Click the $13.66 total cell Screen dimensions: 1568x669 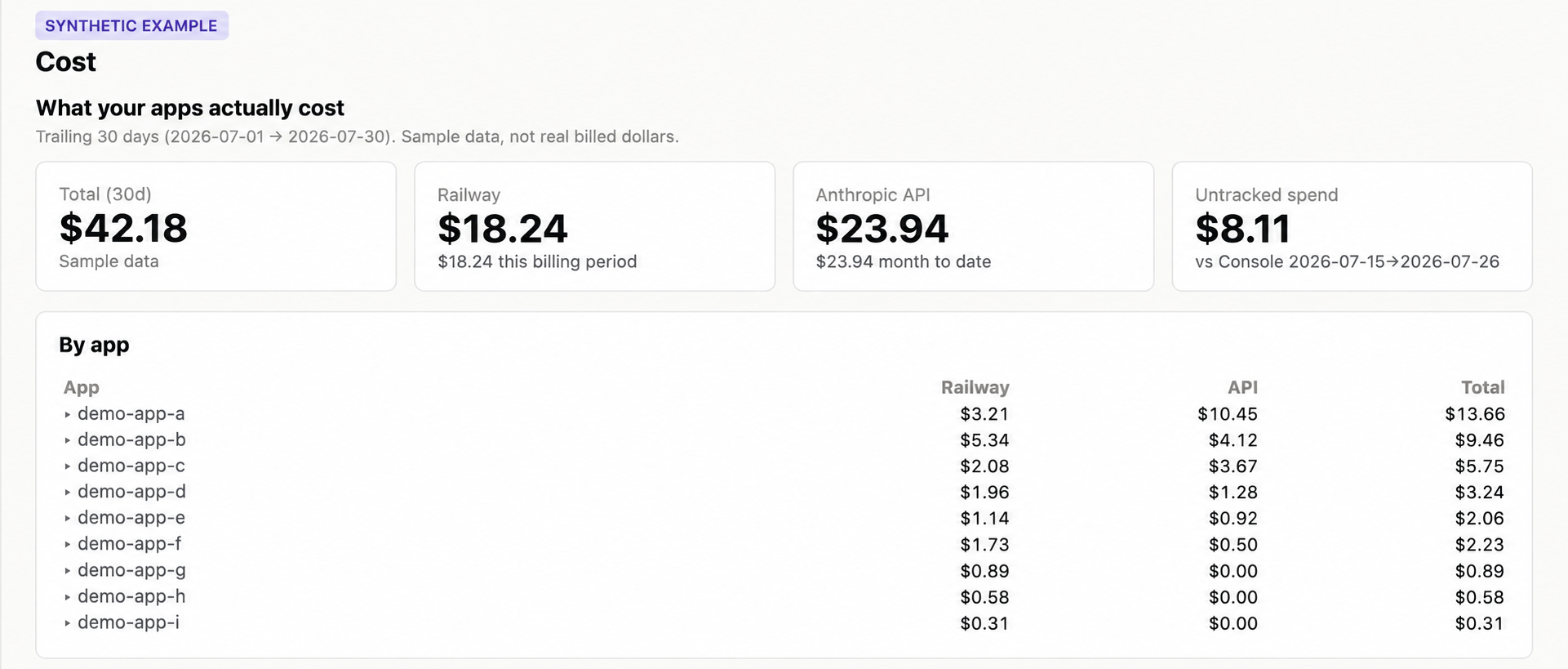pyautogui.click(x=1475, y=414)
